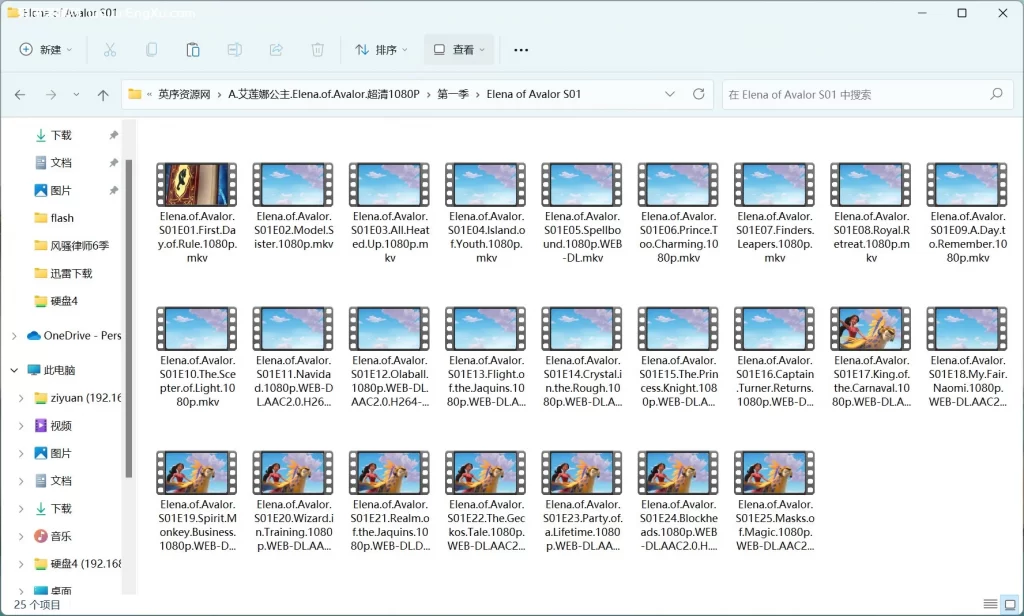
Task: Click Elena of Avalor S01 breadcrumb
Action: point(534,94)
